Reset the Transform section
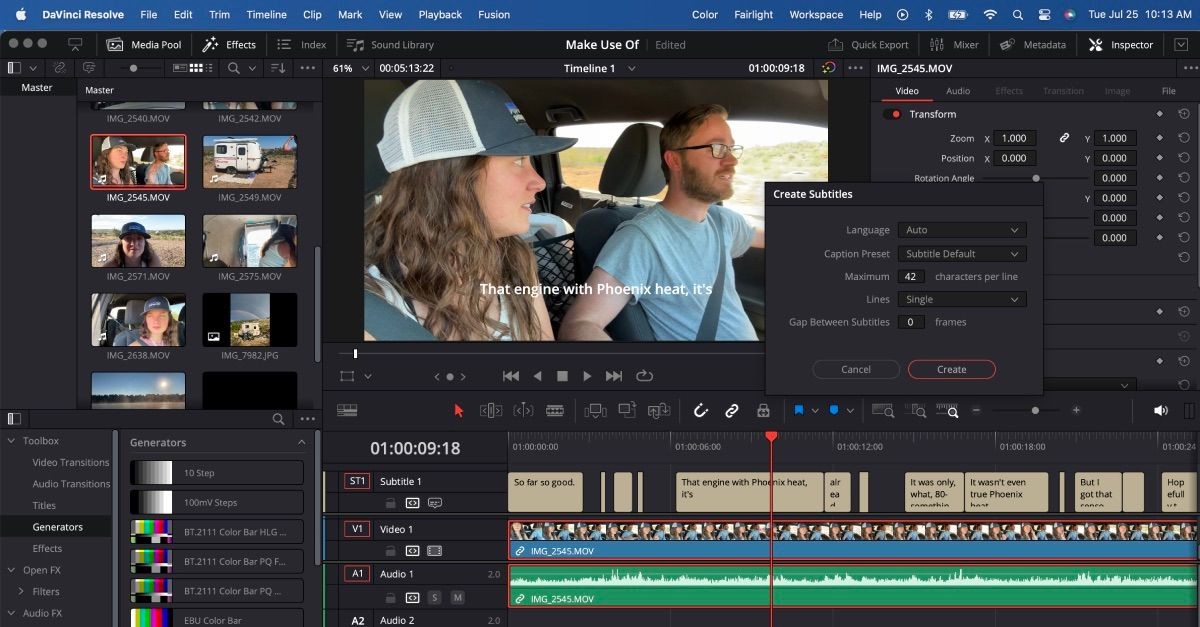Screen dimensions: 1200x627 pyautogui.click(x=1184, y=114)
